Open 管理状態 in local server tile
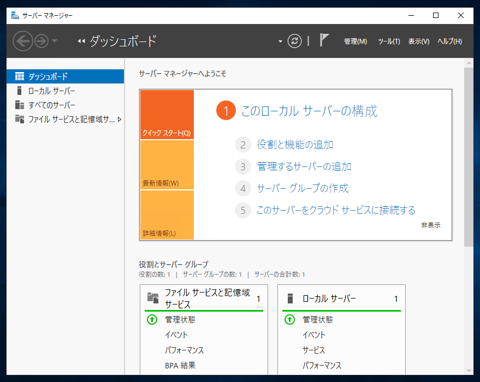 click(x=318, y=320)
